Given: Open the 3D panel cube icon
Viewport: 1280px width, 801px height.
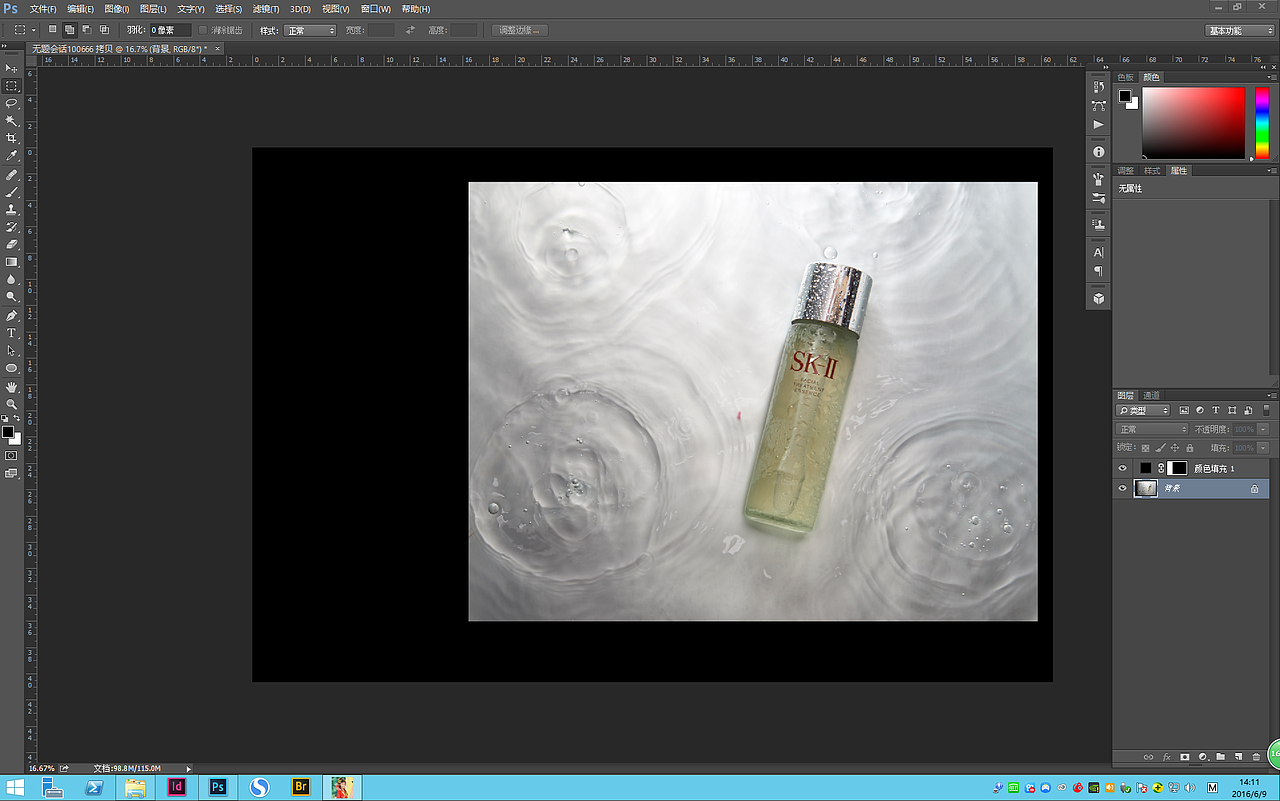Looking at the screenshot, I should coord(1099,299).
